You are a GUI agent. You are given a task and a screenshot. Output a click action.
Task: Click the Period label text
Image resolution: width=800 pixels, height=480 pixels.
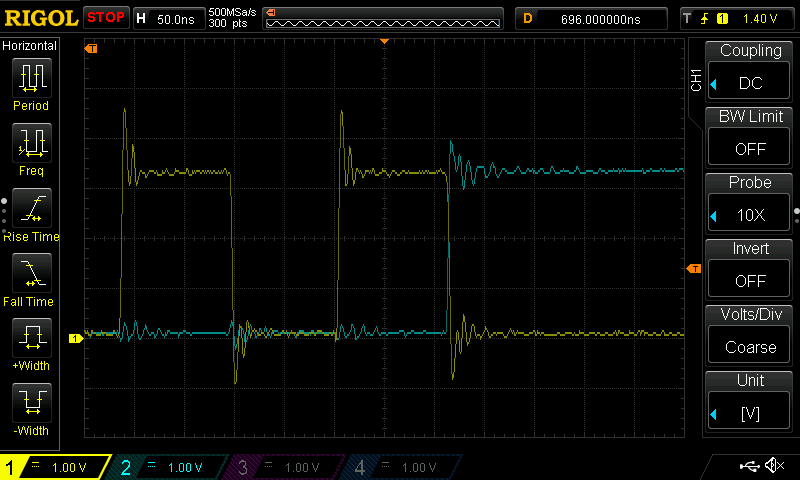point(31,106)
